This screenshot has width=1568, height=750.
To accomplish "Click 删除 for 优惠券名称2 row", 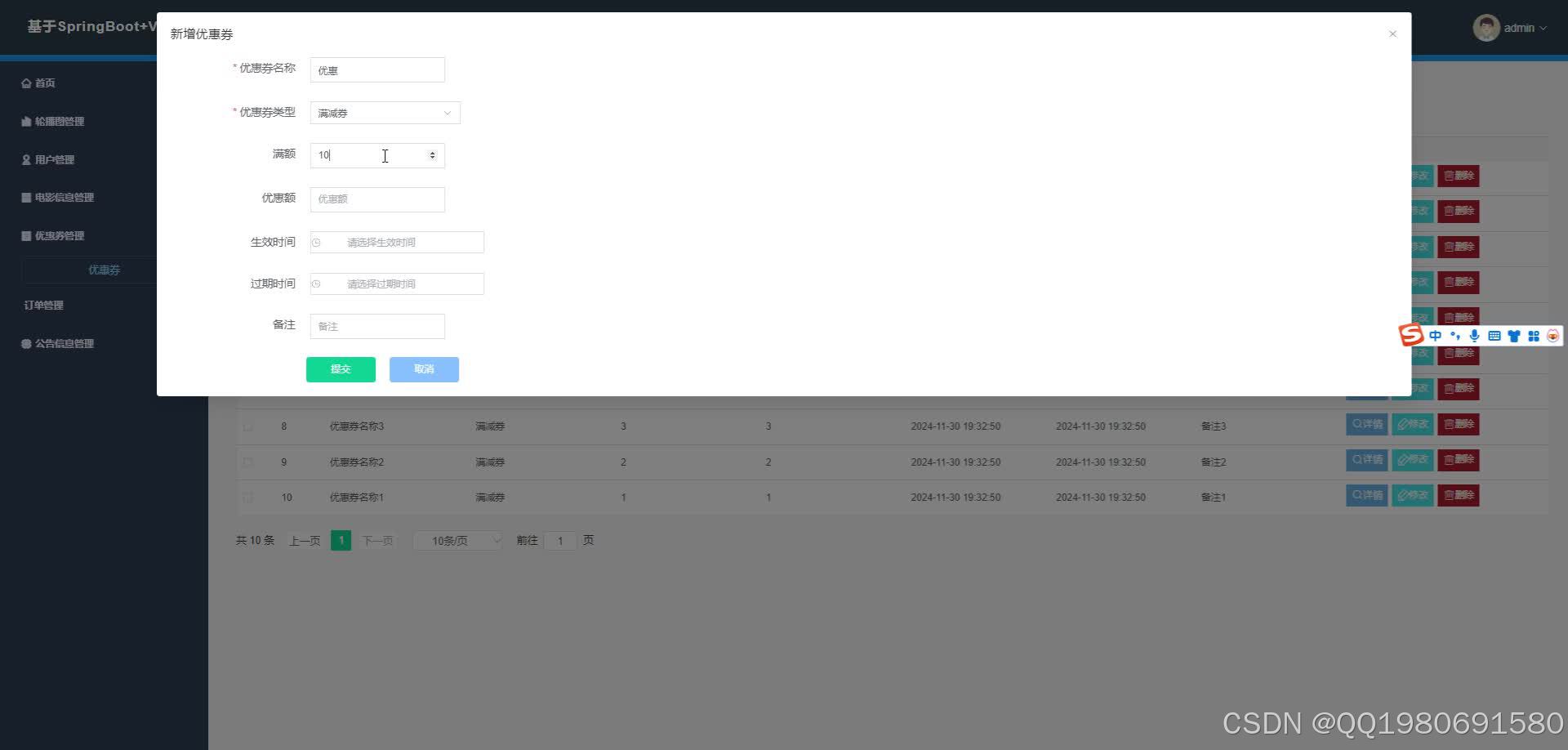I will point(1458,460).
